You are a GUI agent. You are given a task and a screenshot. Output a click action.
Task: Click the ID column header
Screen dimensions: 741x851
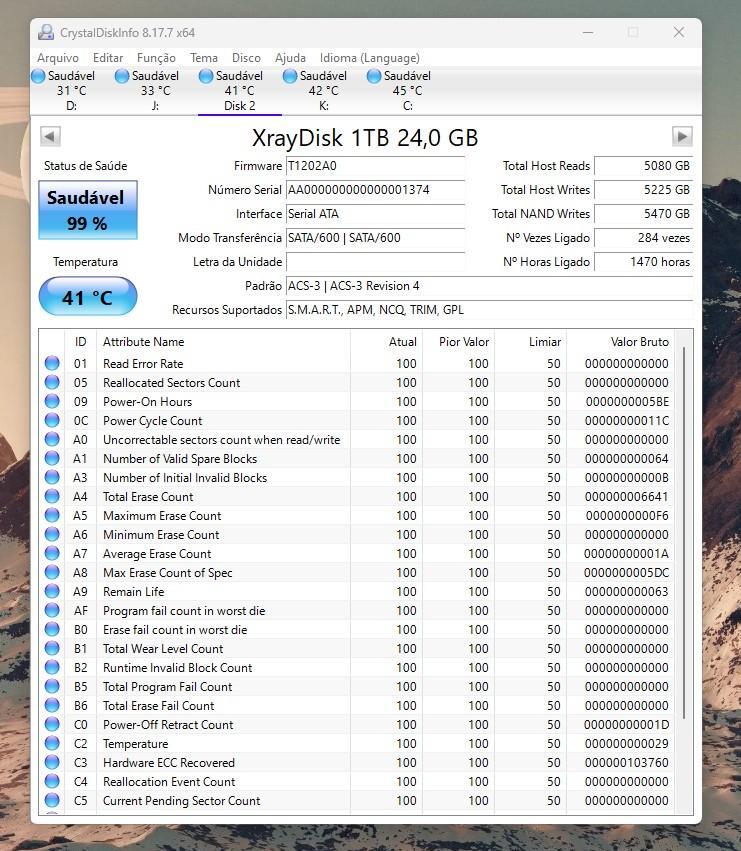point(80,342)
